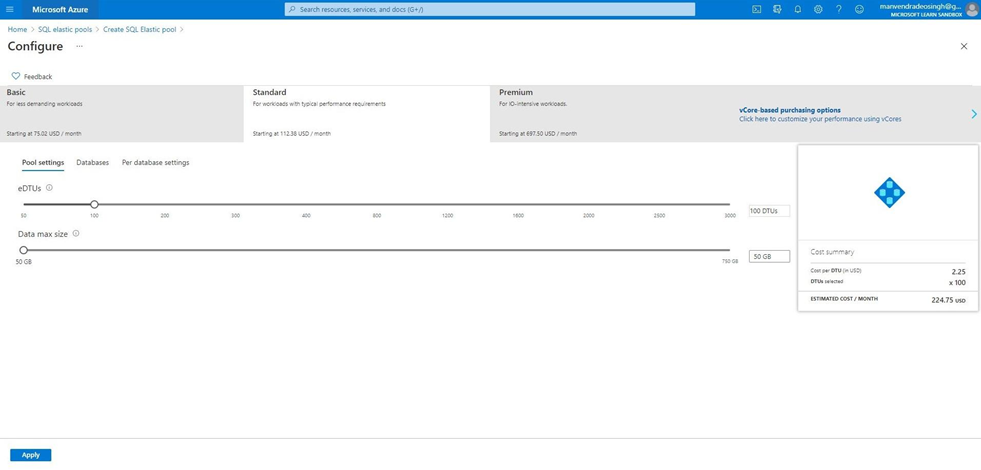Screen dimensions: 981x470
Task: Switch to Databases tab
Action: pos(93,162)
